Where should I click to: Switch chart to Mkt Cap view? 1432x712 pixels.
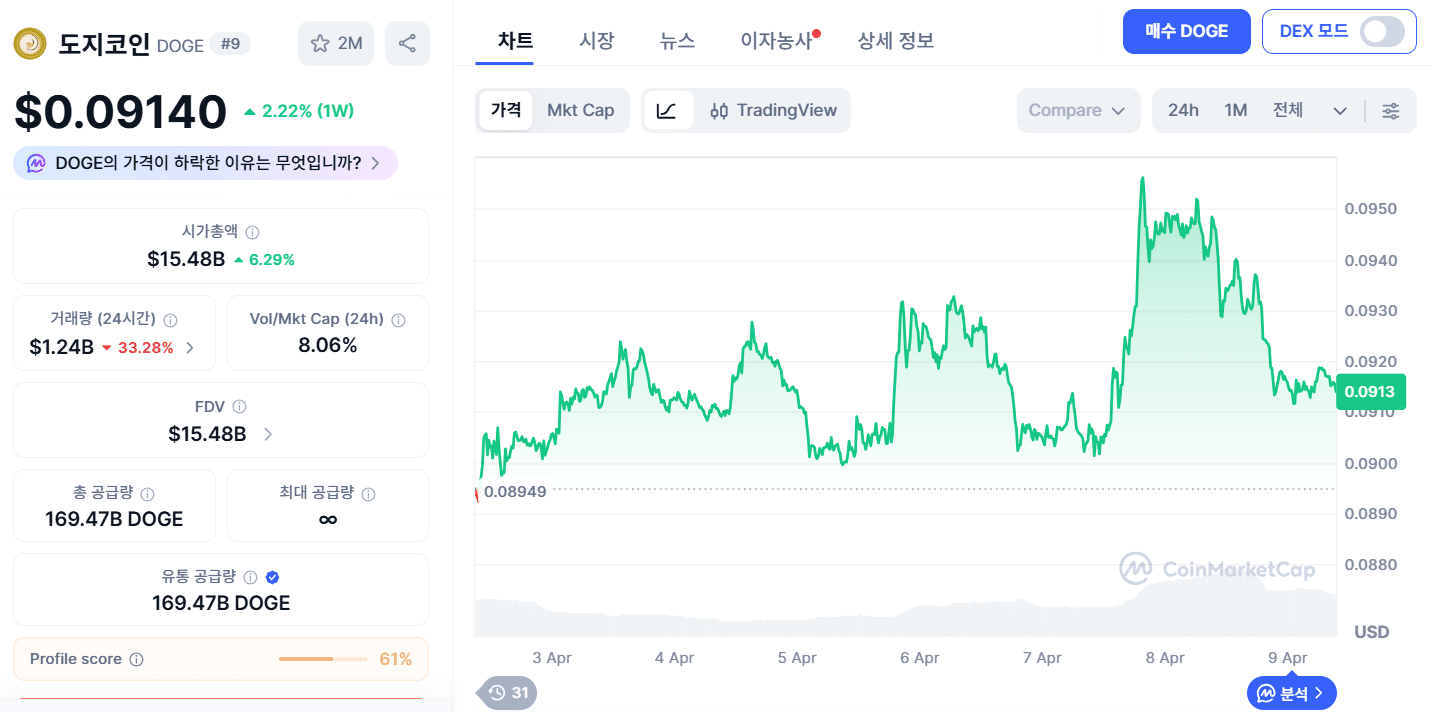pos(581,110)
